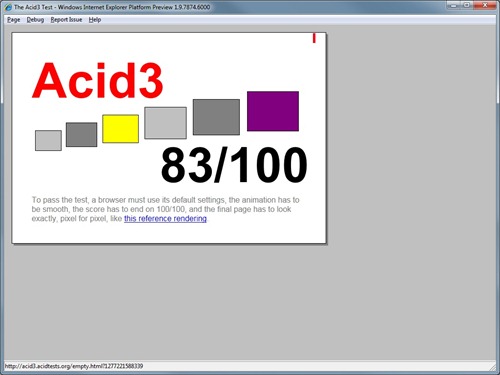
Task: Open the Help menu
Action: (x=95, y=20)
